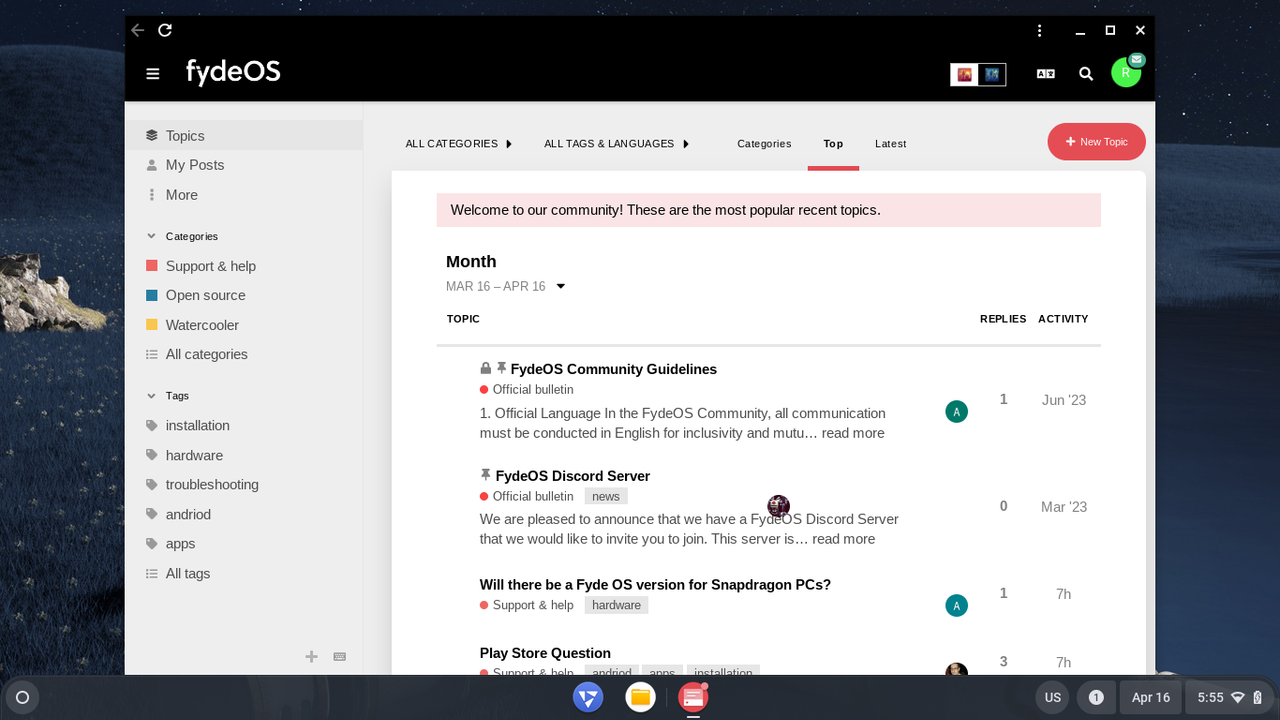The width and height of the screenshot is (1280, 720).
Task: Click the avatar A on Snapdragon row
Action: pos(956,606)
